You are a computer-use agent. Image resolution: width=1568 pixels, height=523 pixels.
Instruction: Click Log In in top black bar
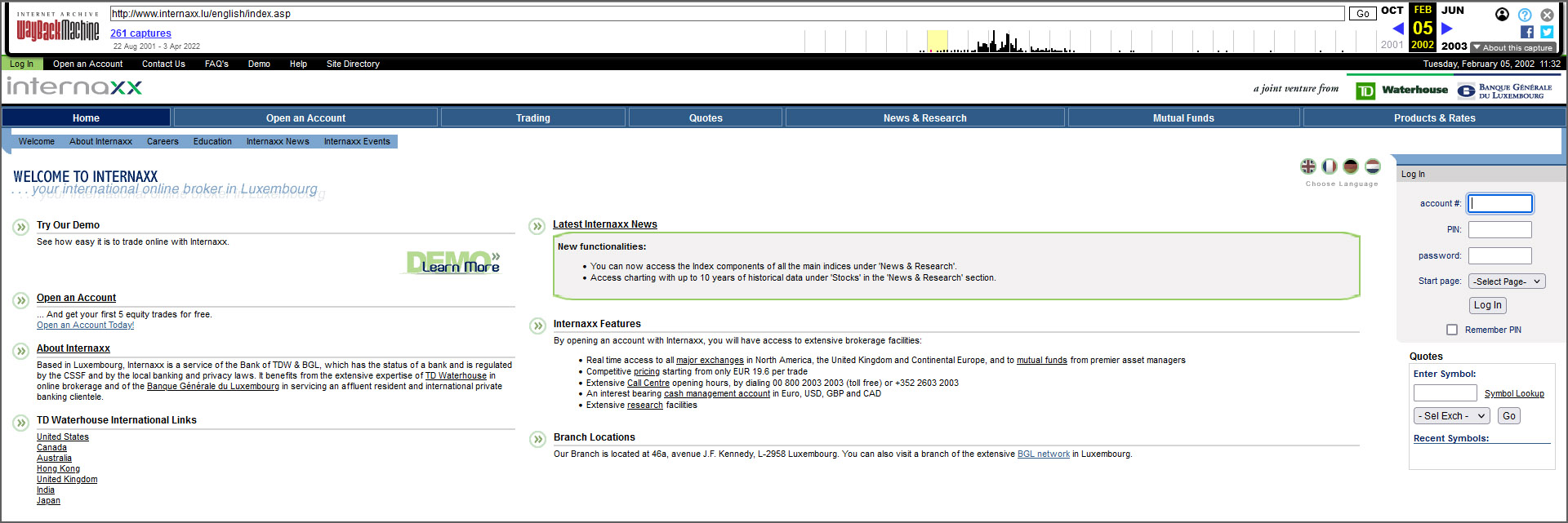point(22,64)
